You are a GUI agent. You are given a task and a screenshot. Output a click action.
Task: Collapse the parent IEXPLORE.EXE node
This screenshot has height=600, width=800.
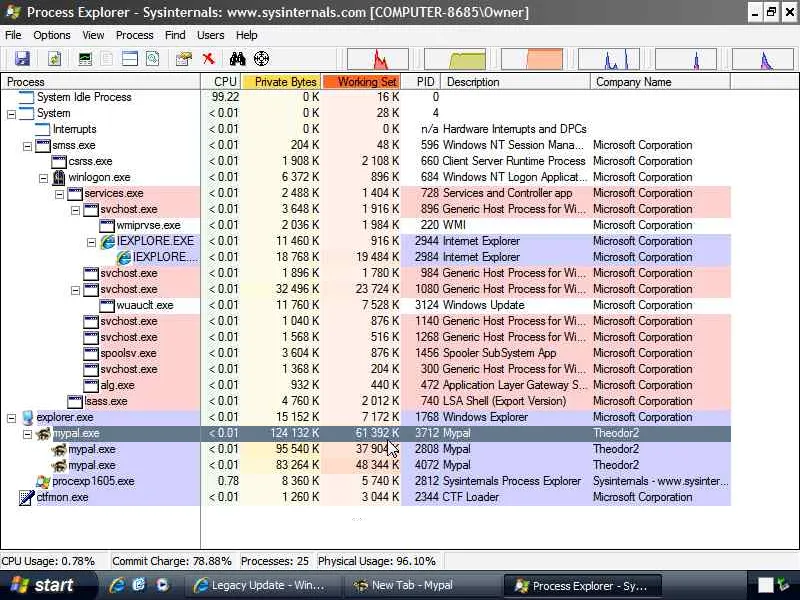pos(91,242)
